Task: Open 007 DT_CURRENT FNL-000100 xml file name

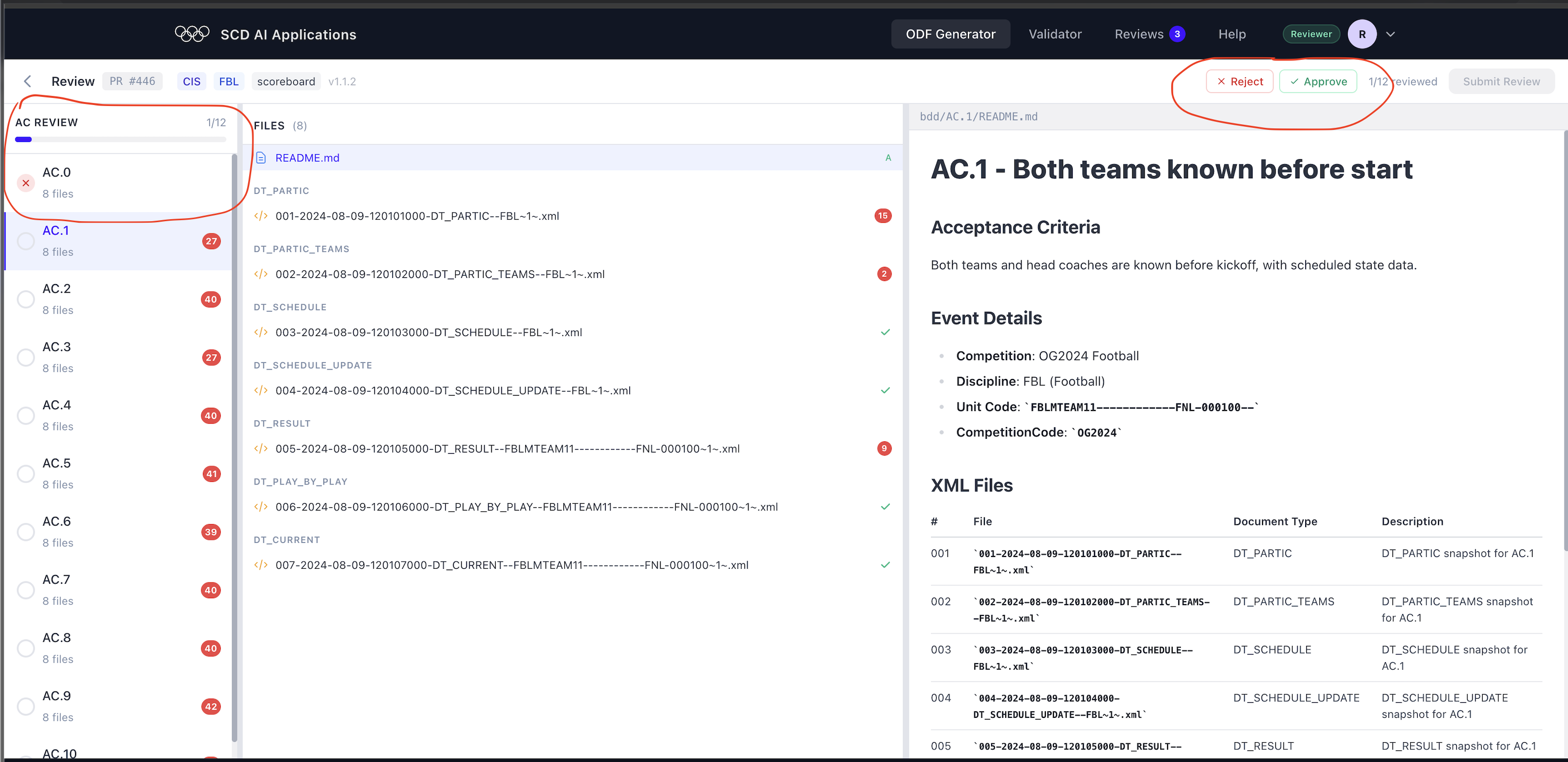Action: 512,565
